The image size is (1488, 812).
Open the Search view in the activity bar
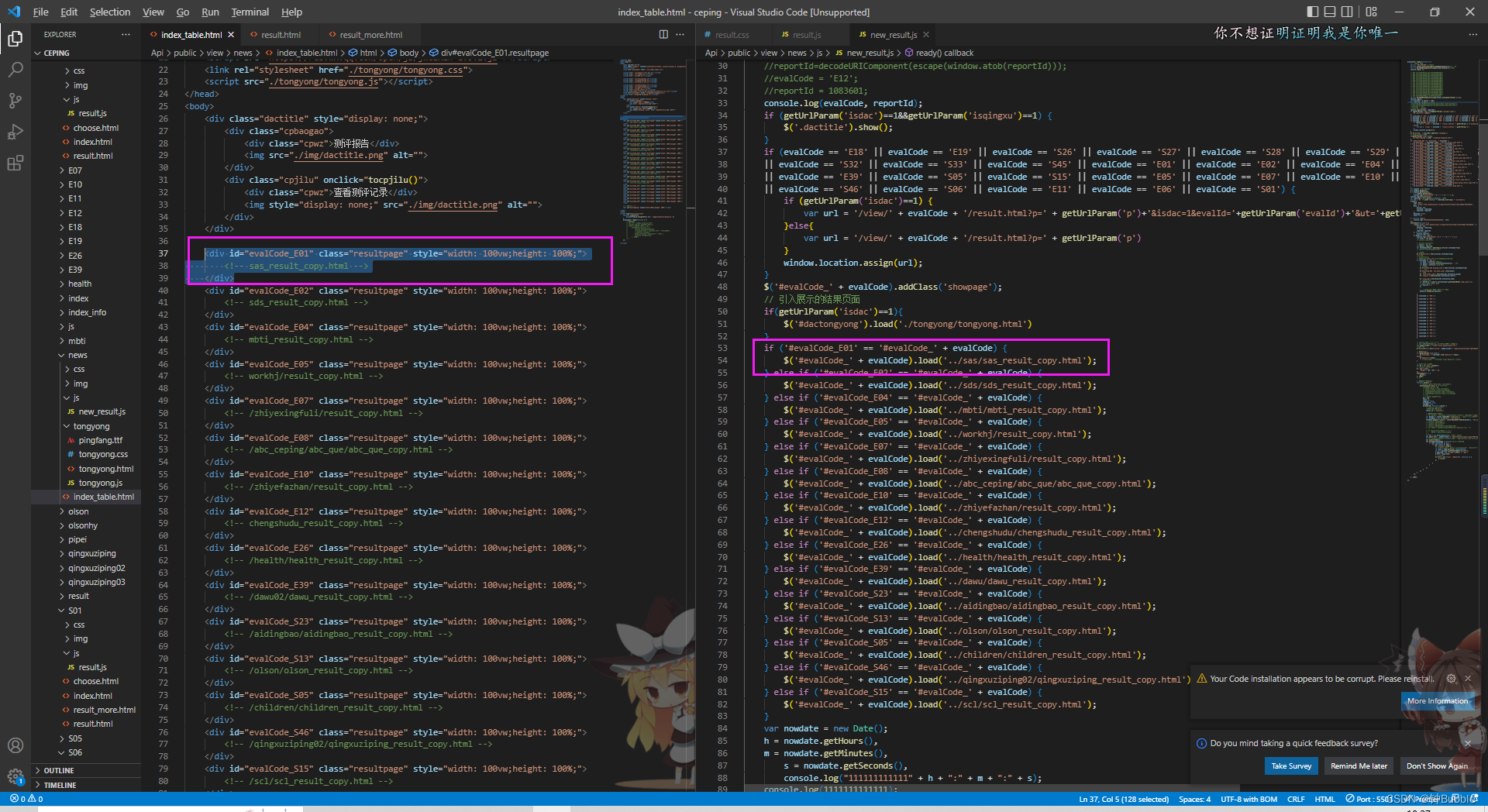coord(15,70)
